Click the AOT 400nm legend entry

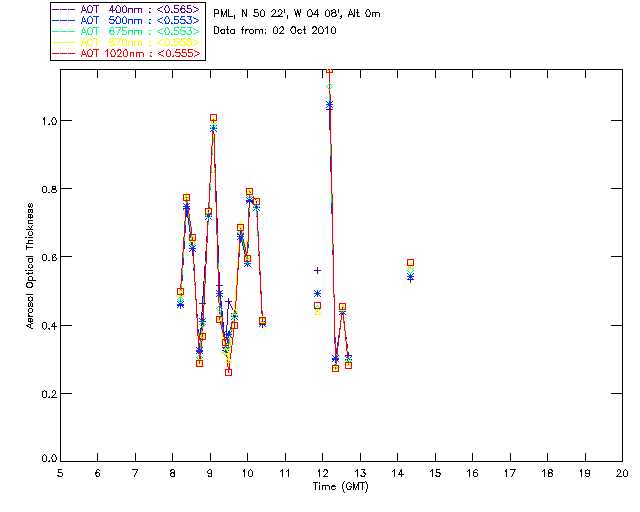(x=126, y=9)
